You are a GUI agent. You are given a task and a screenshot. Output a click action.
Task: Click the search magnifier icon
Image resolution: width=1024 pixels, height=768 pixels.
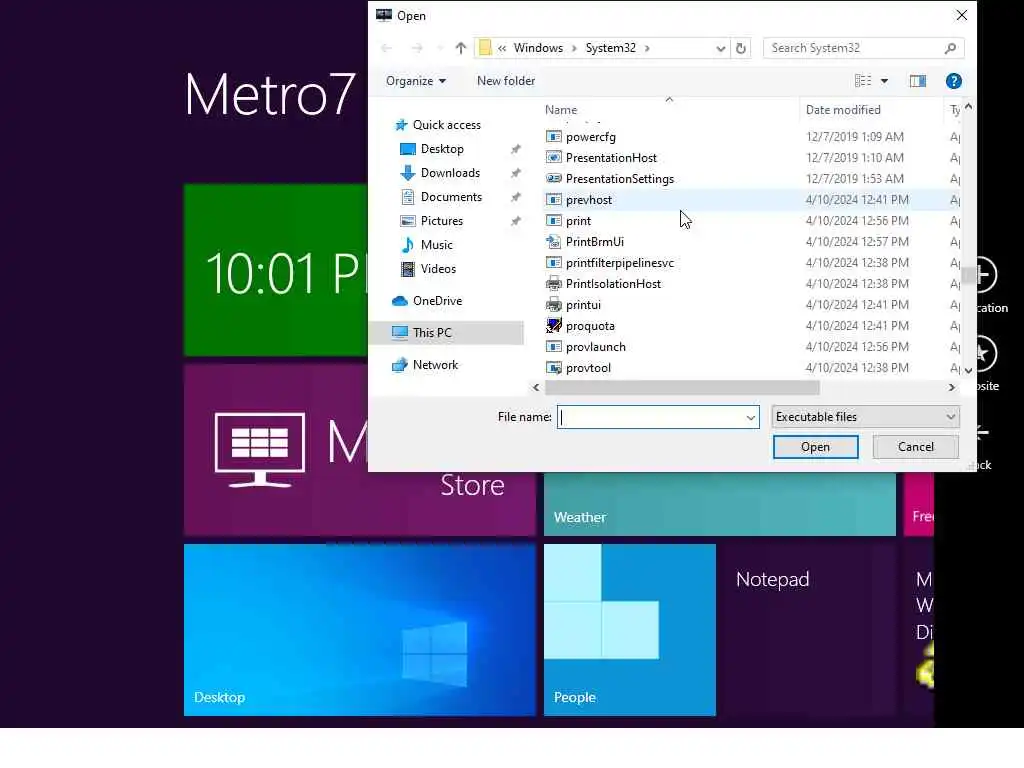click(x=950, y=48)
